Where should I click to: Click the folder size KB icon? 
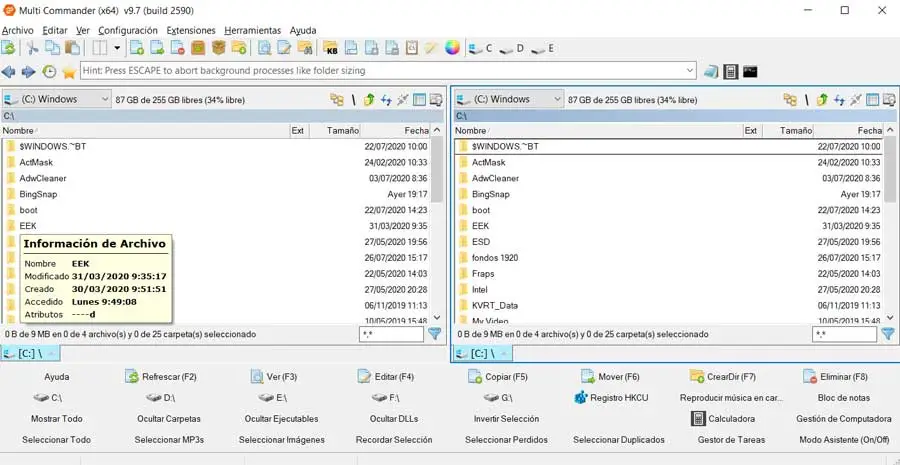pyautogui.click(x=330, y=48)
